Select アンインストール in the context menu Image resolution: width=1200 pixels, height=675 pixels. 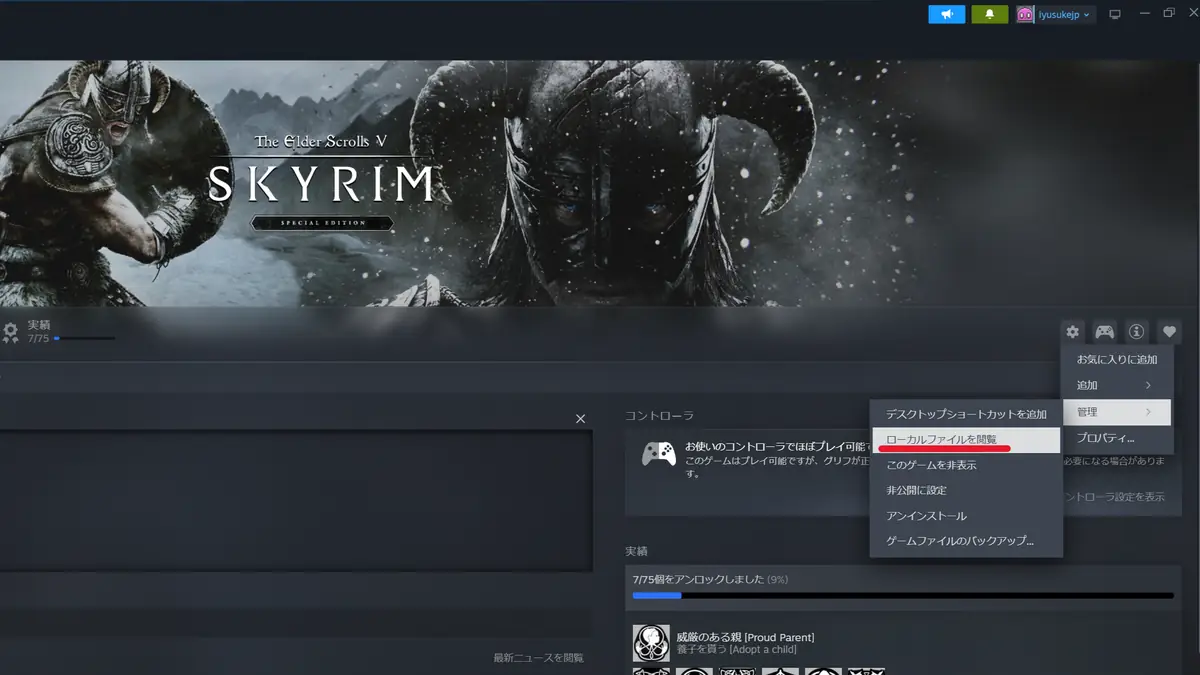point(926,516)
